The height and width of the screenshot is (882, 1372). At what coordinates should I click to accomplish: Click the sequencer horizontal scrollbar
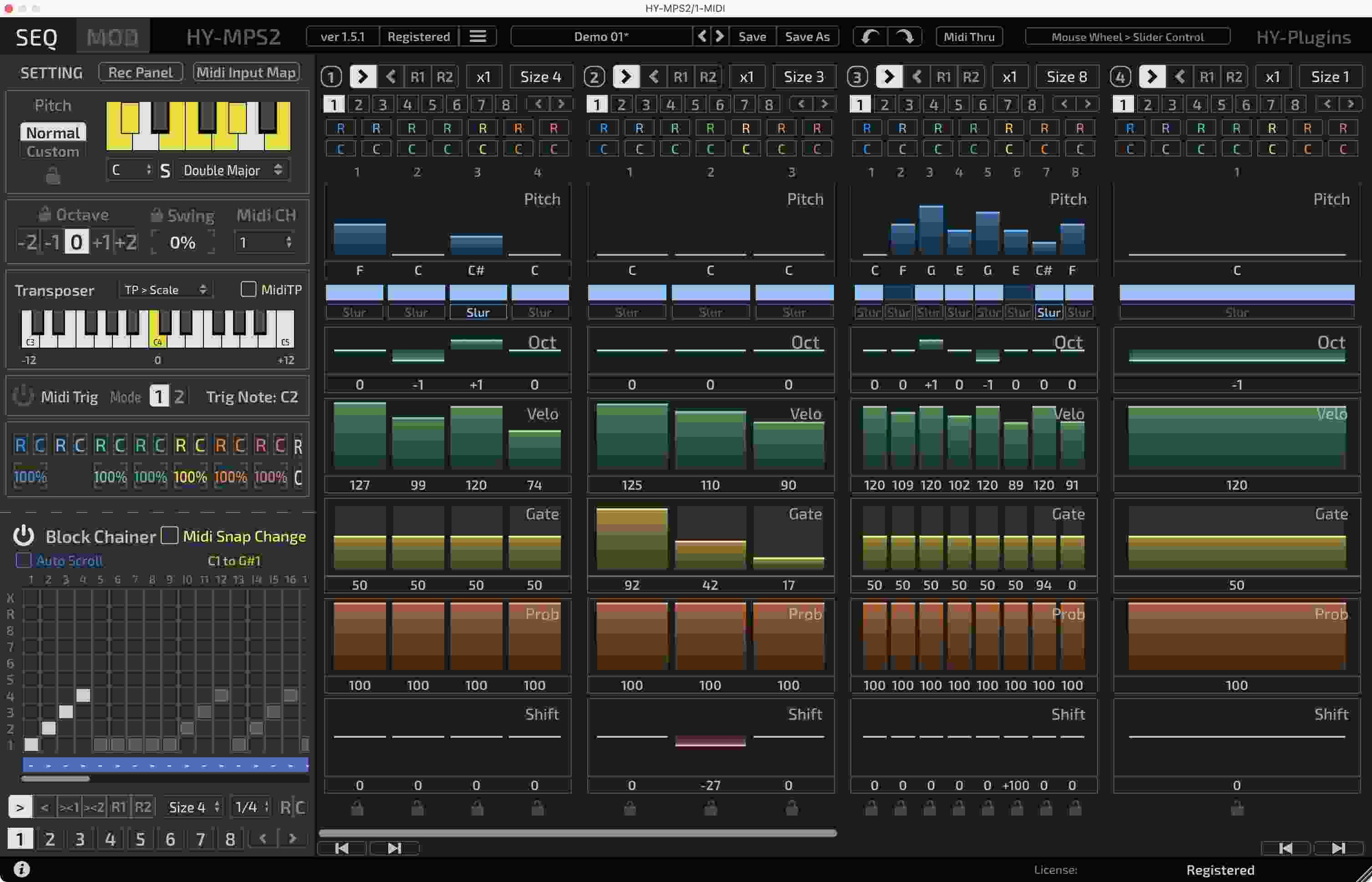pyautogui.click(x=577, y=833)
